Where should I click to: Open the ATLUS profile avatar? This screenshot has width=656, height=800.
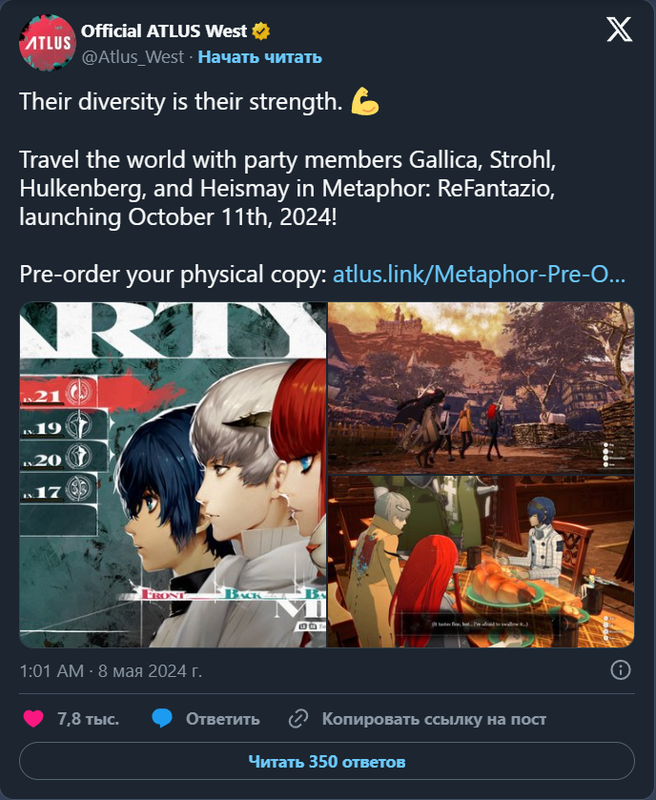(47, 43)
